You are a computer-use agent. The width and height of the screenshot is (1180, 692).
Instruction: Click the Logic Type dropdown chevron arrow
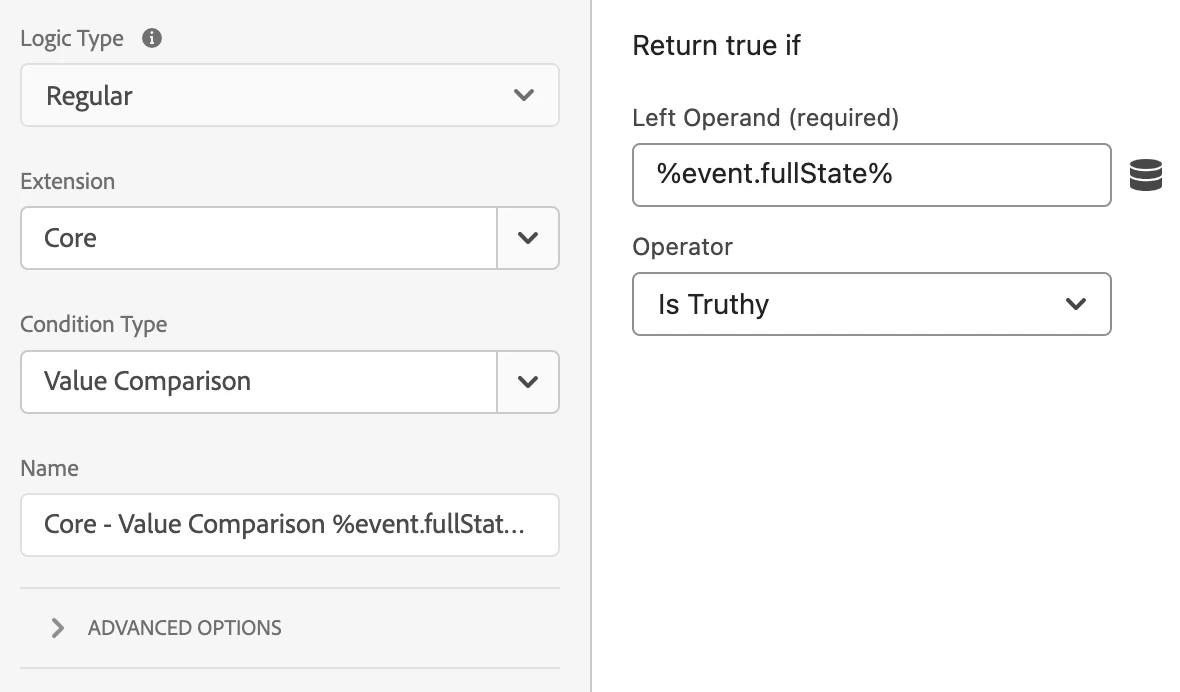pos(523,96)
